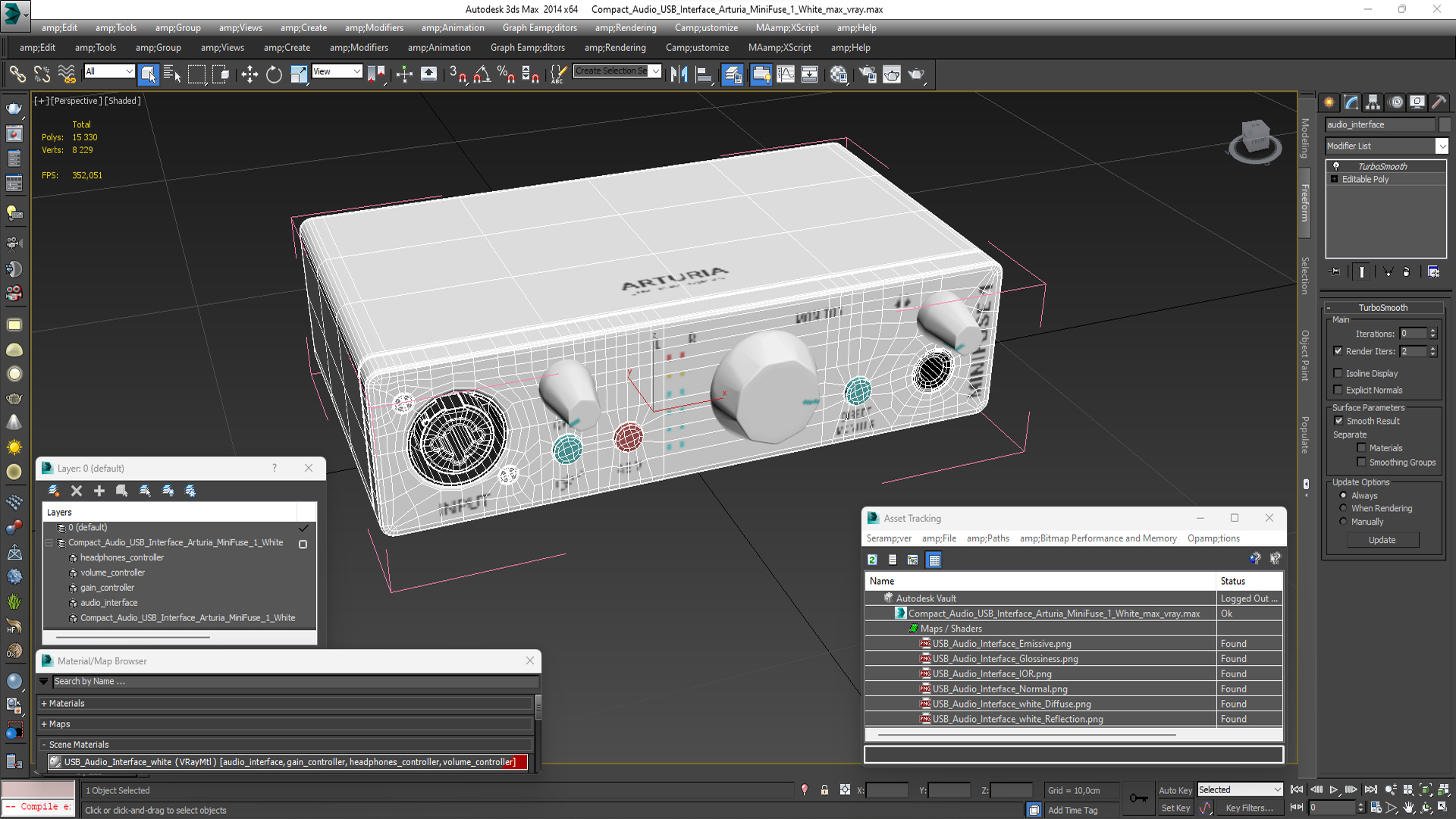Select the When Rendering update option
1456x819 pixels.
(1343, 508)
